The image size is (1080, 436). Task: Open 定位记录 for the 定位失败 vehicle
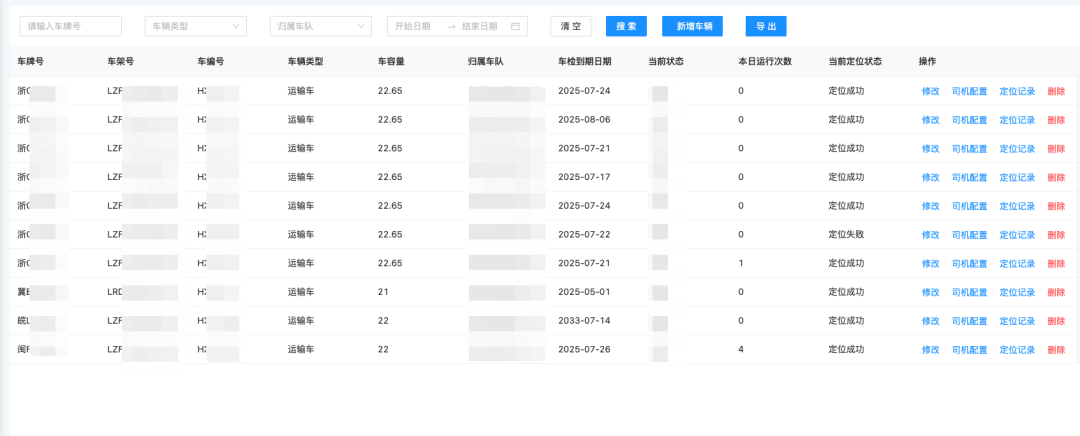1017,235
